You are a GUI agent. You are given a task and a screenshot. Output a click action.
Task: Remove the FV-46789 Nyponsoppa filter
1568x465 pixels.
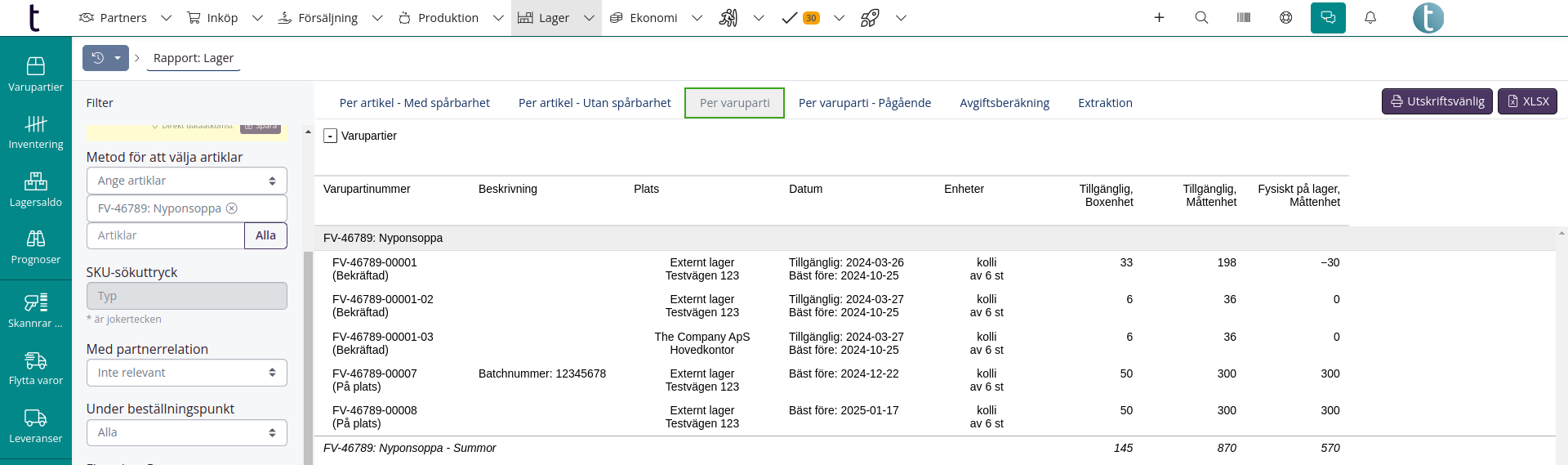click(x=232, y=208)
